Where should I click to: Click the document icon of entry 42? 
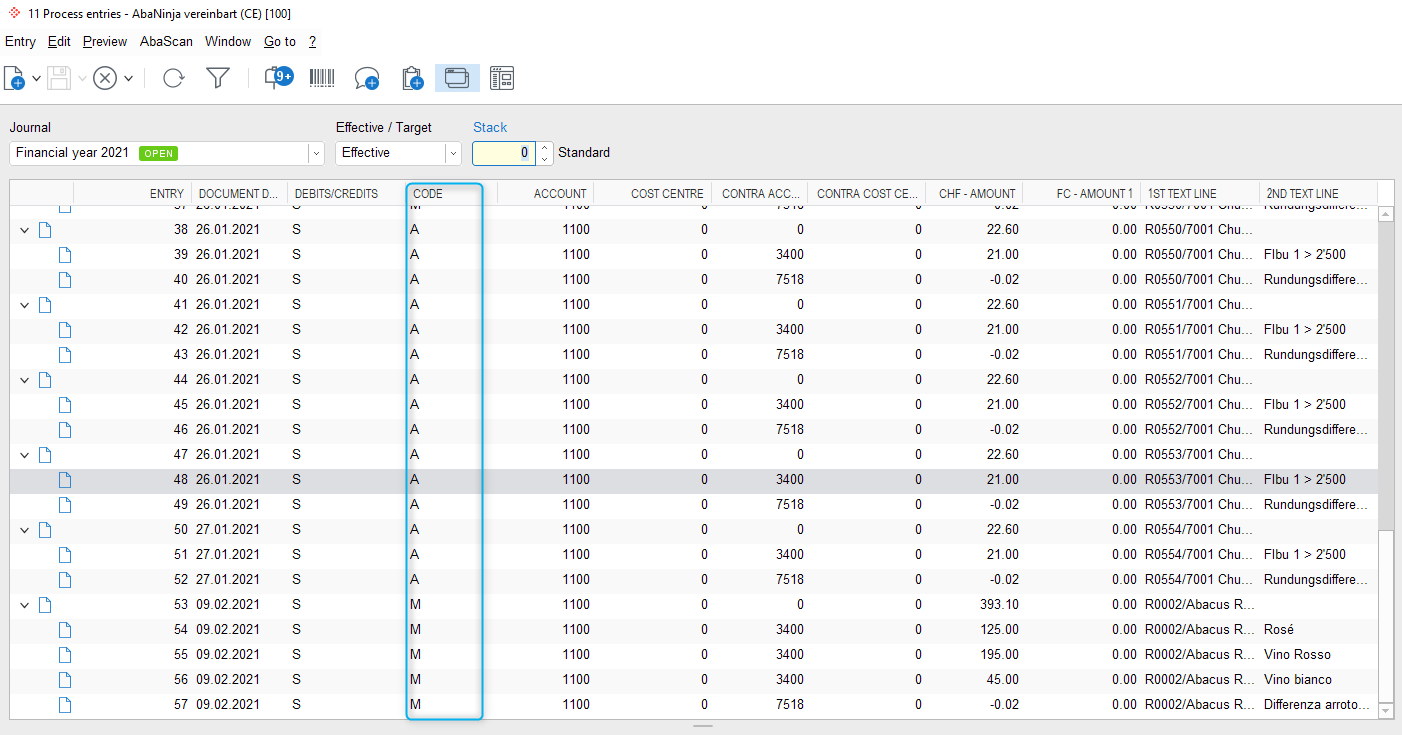[x=65, y=329]
